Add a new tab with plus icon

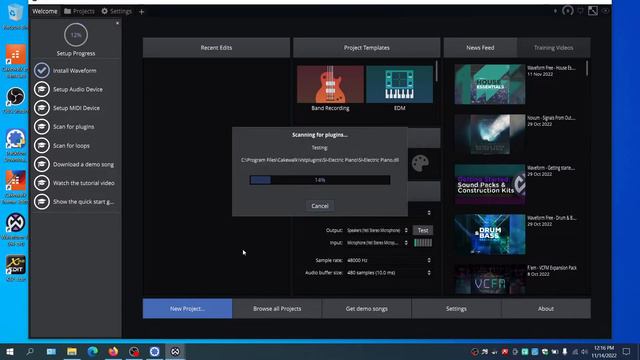[141, 12]
